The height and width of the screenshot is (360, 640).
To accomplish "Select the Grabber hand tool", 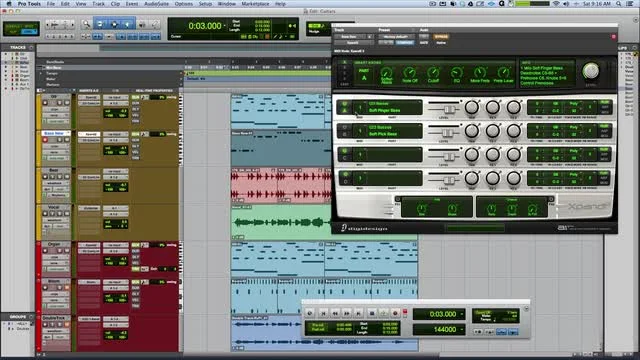I will pos(128,24).
